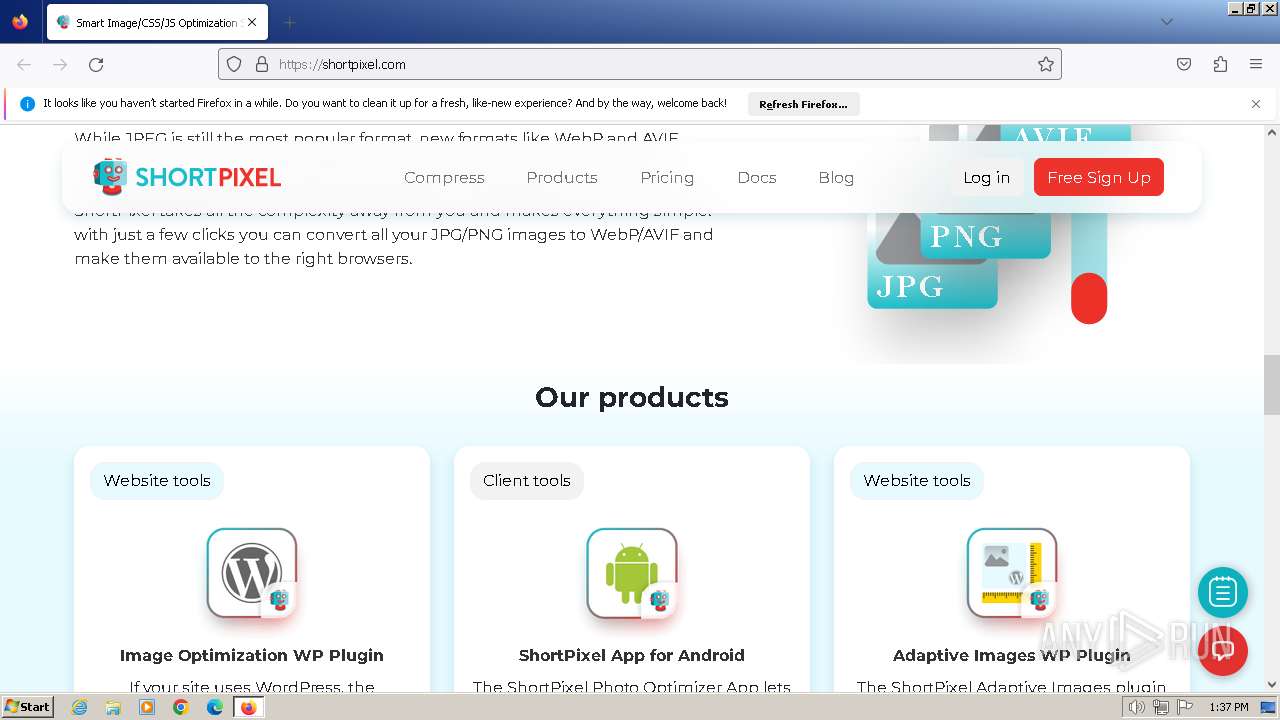This screenshot has width=1280, height=720.
Task: Open Image Optimization WP Plugin title
Action: tap(252, 655)
